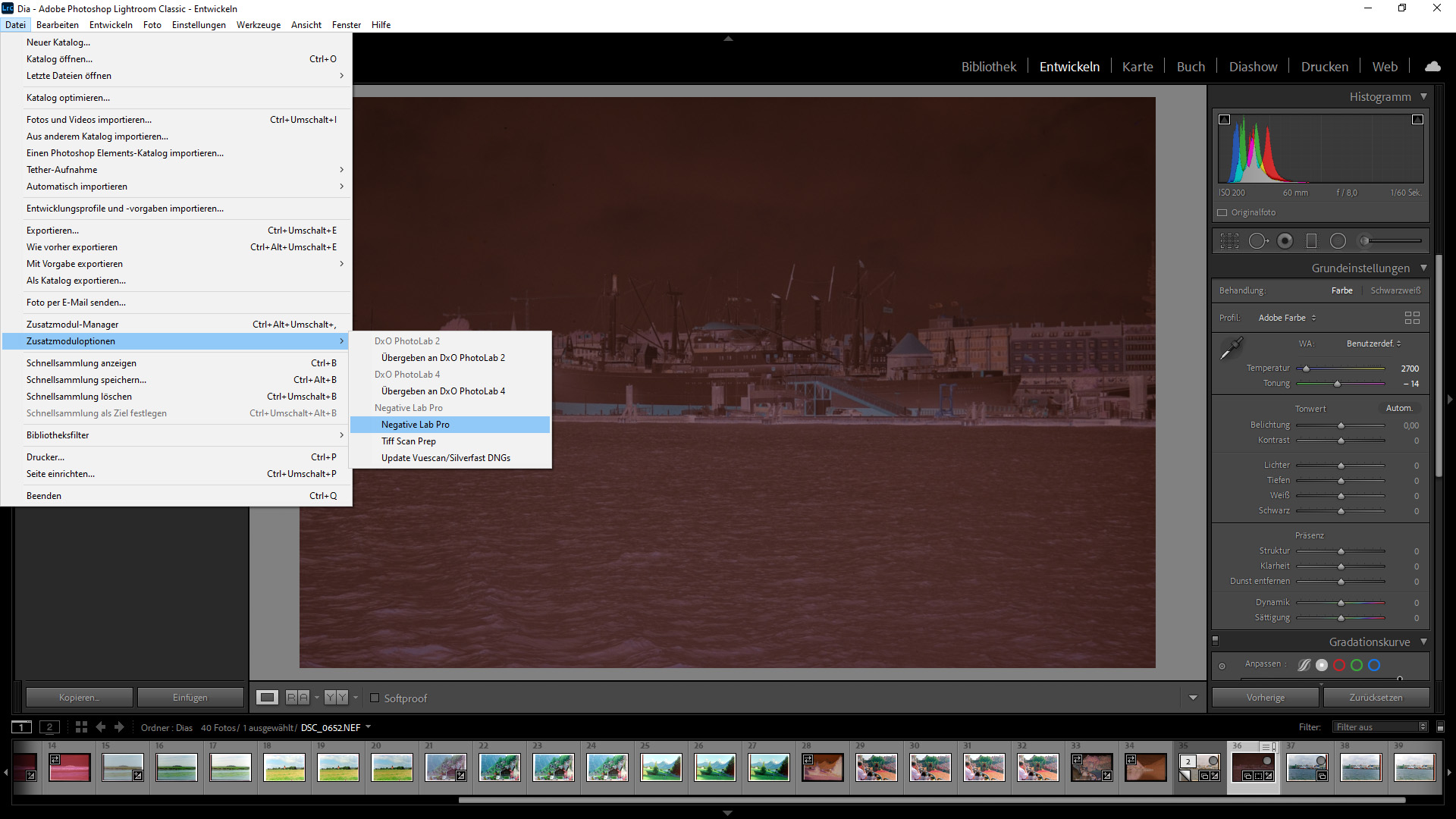Switch to loupe view mode
This screenshot has width=1456, height=819.
[x=267, y=698]
